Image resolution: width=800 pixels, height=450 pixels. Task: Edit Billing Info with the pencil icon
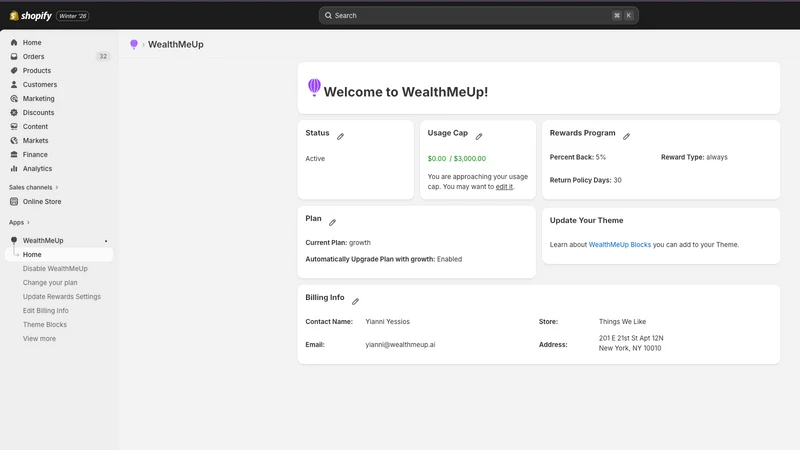[x=355, y=302]
